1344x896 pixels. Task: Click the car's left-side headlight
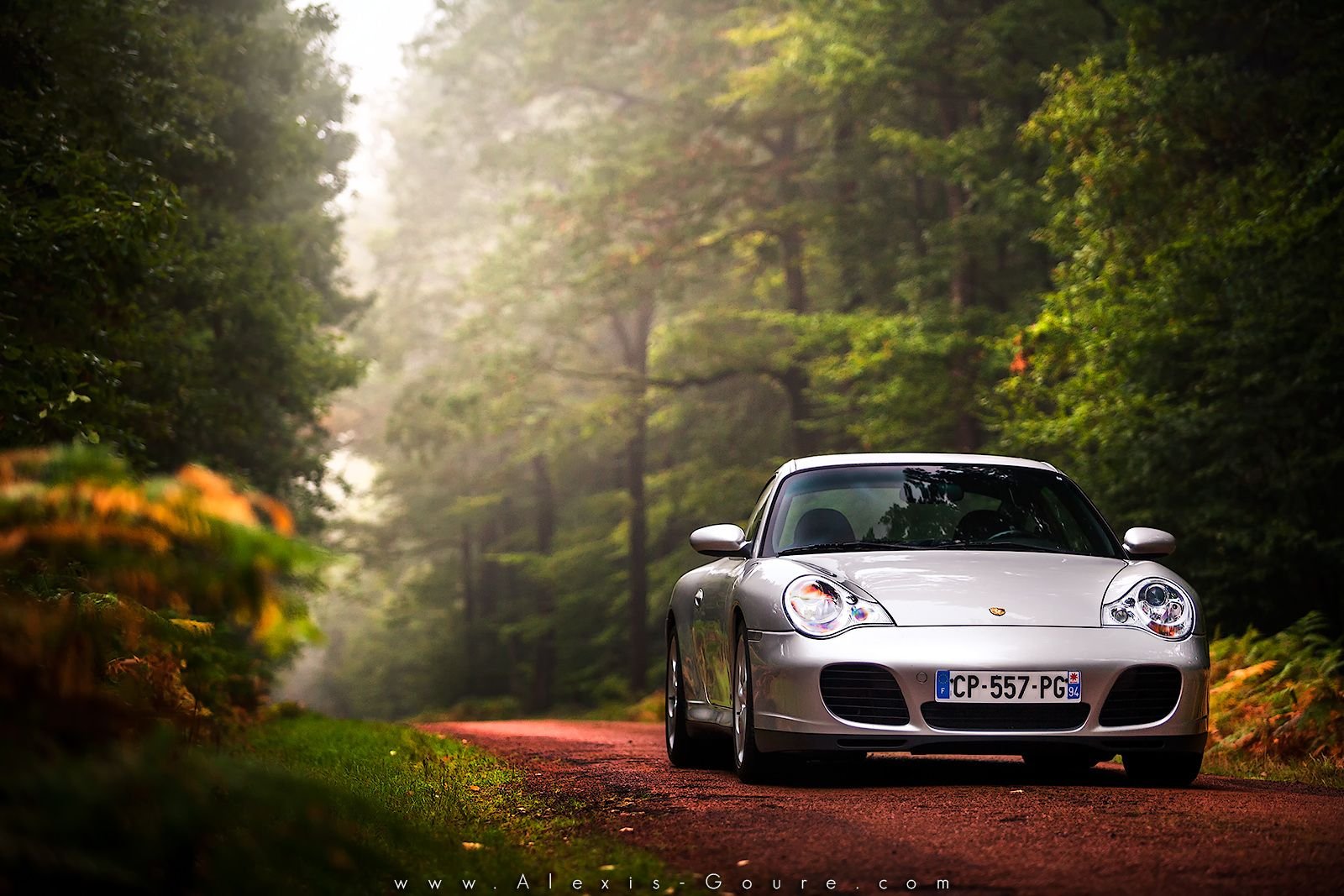tap(834, 604)
